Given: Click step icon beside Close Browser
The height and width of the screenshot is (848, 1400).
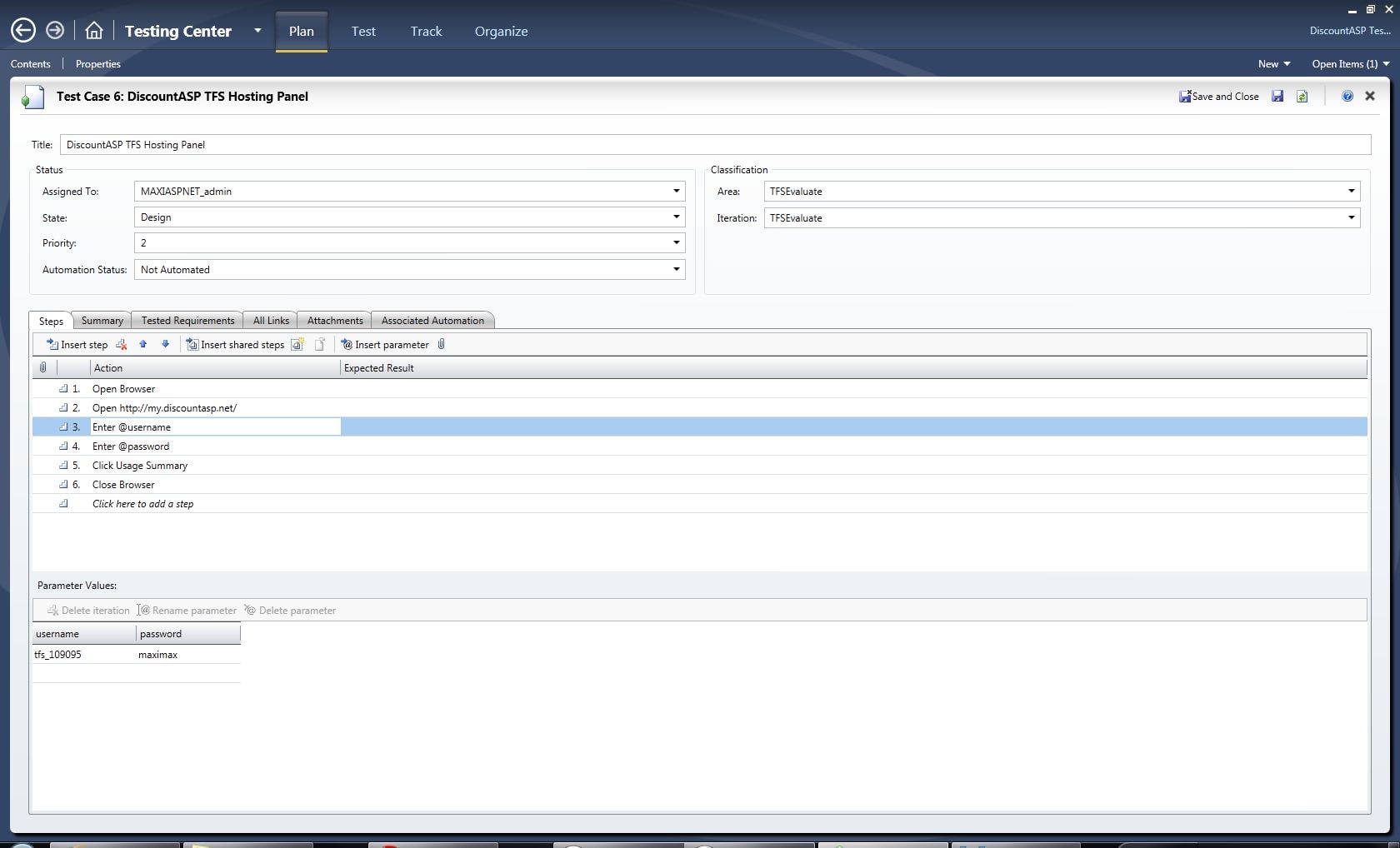Looking at the screenshot, I should 63,484.
